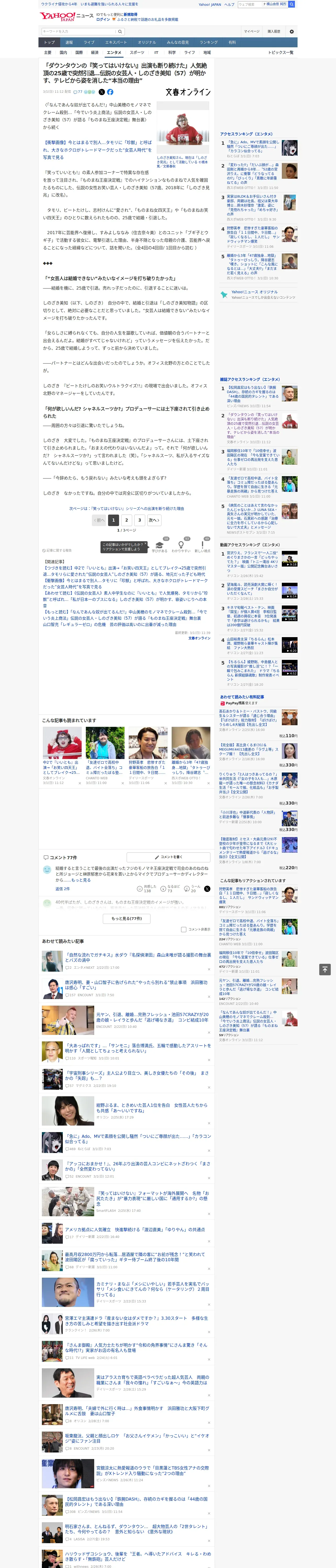
Task: Click the 新しい視点 exclamation reaction
Action: (203, 545)
